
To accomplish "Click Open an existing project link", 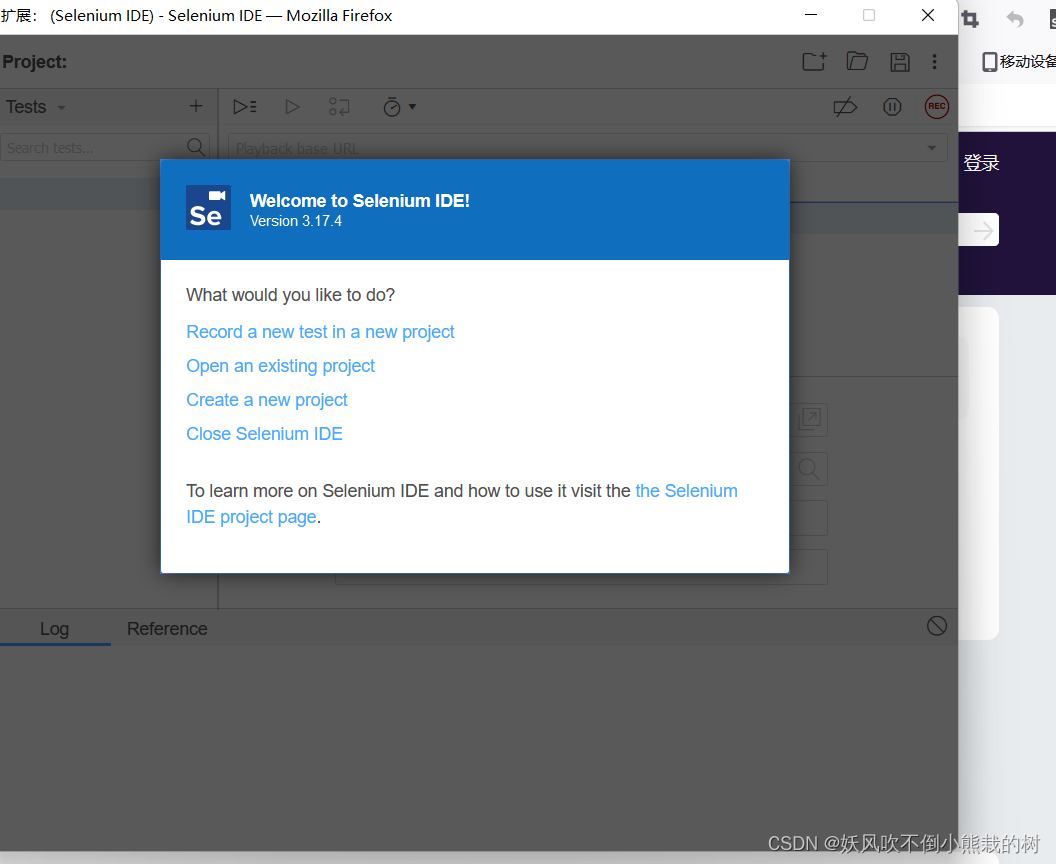I will pyautogui.click(x=281, y=366).
